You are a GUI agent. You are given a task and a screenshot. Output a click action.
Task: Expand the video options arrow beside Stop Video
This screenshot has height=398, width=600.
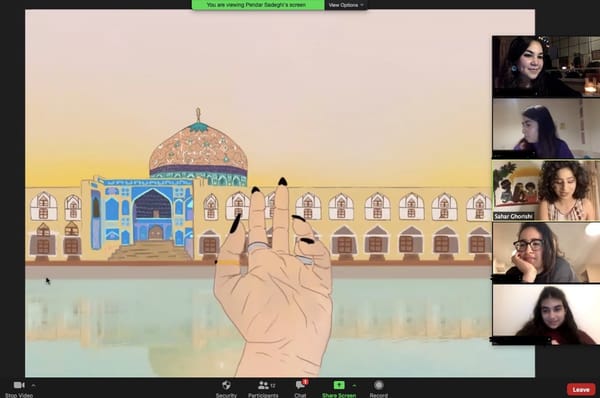[x=33, y=385]
